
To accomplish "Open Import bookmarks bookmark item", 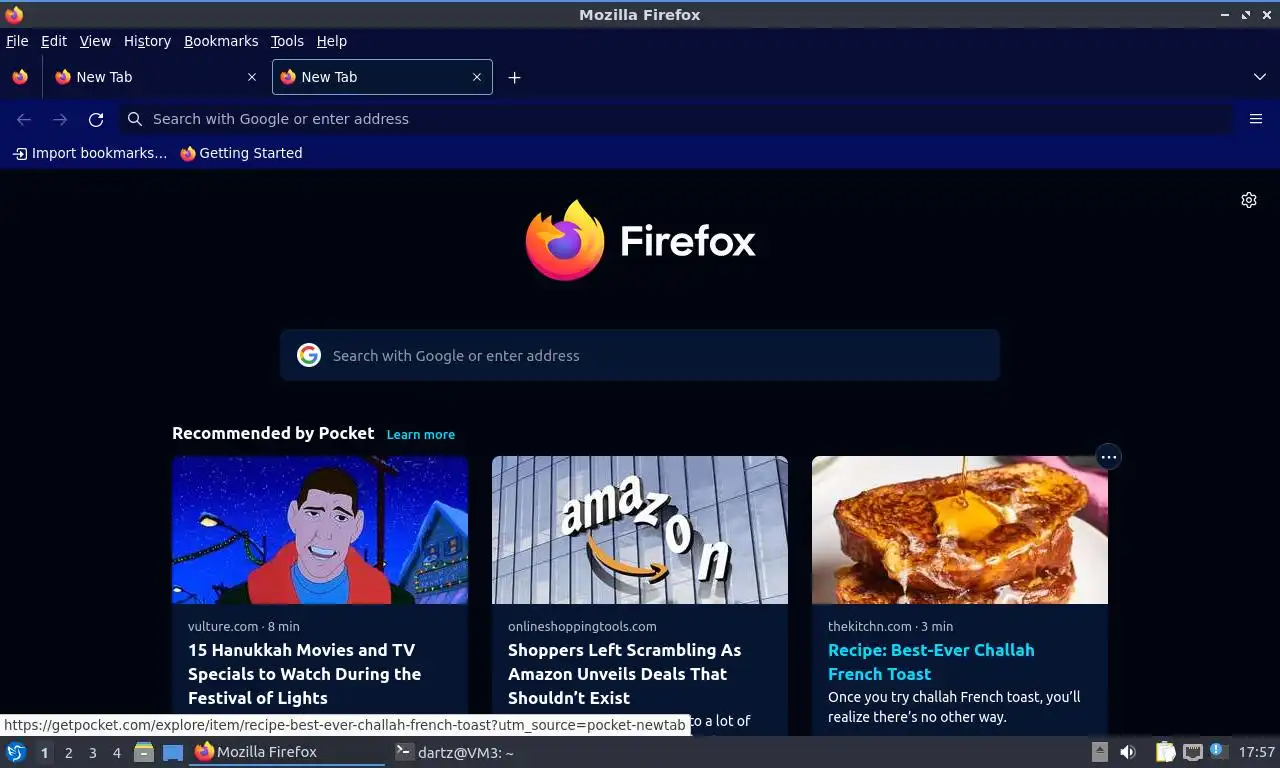I will (90, 153).
